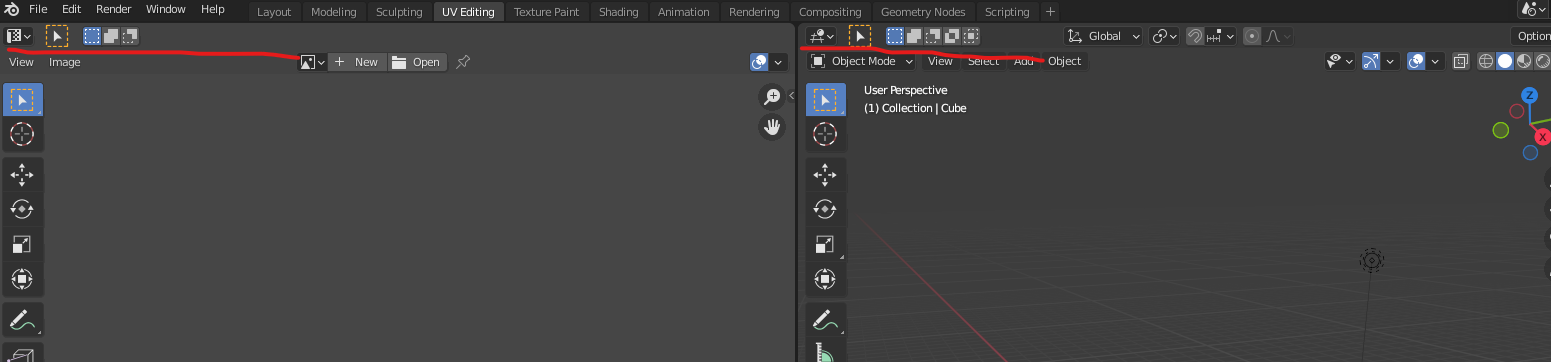Open the Render menu

[113, 9]
